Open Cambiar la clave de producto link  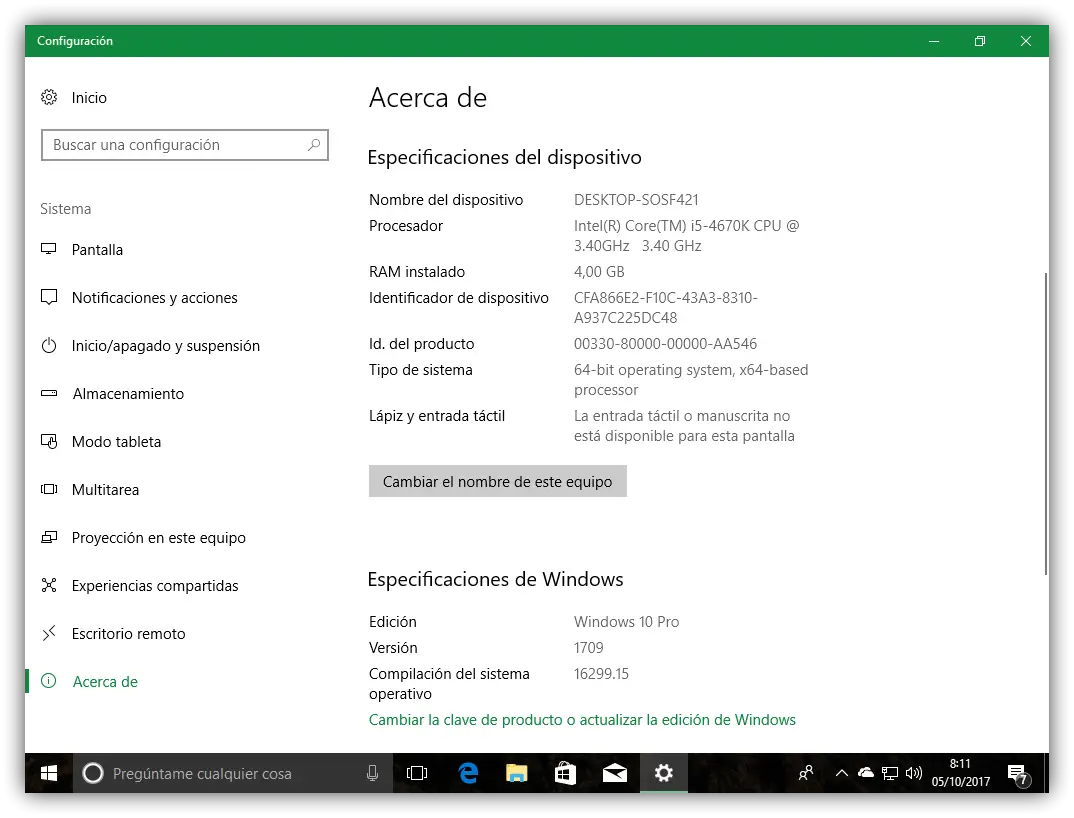pyautogui.click(x=582, y=719)
